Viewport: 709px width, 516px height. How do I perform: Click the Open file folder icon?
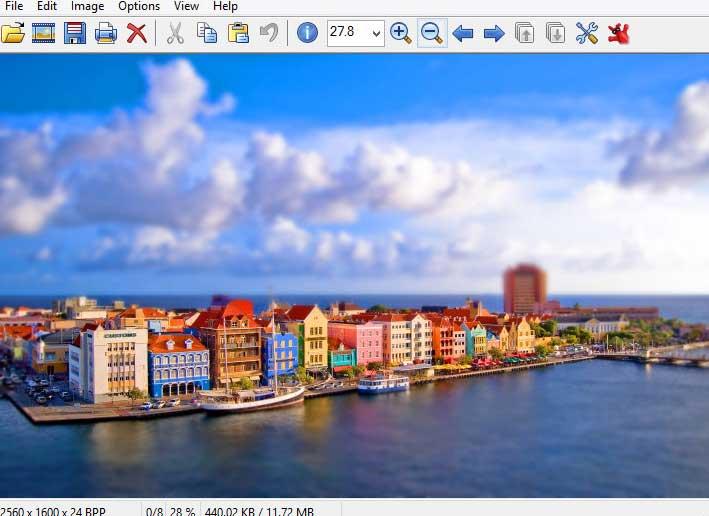13,33
